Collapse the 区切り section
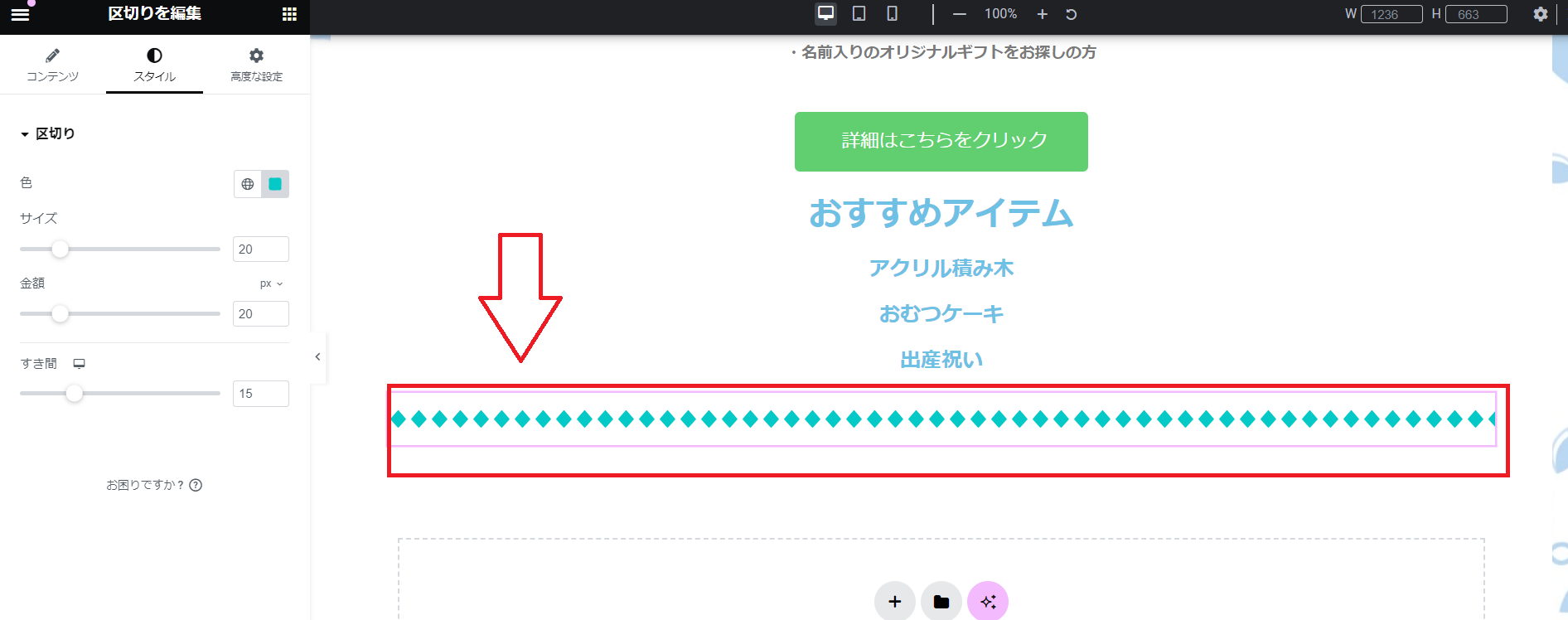 point(48,133)
